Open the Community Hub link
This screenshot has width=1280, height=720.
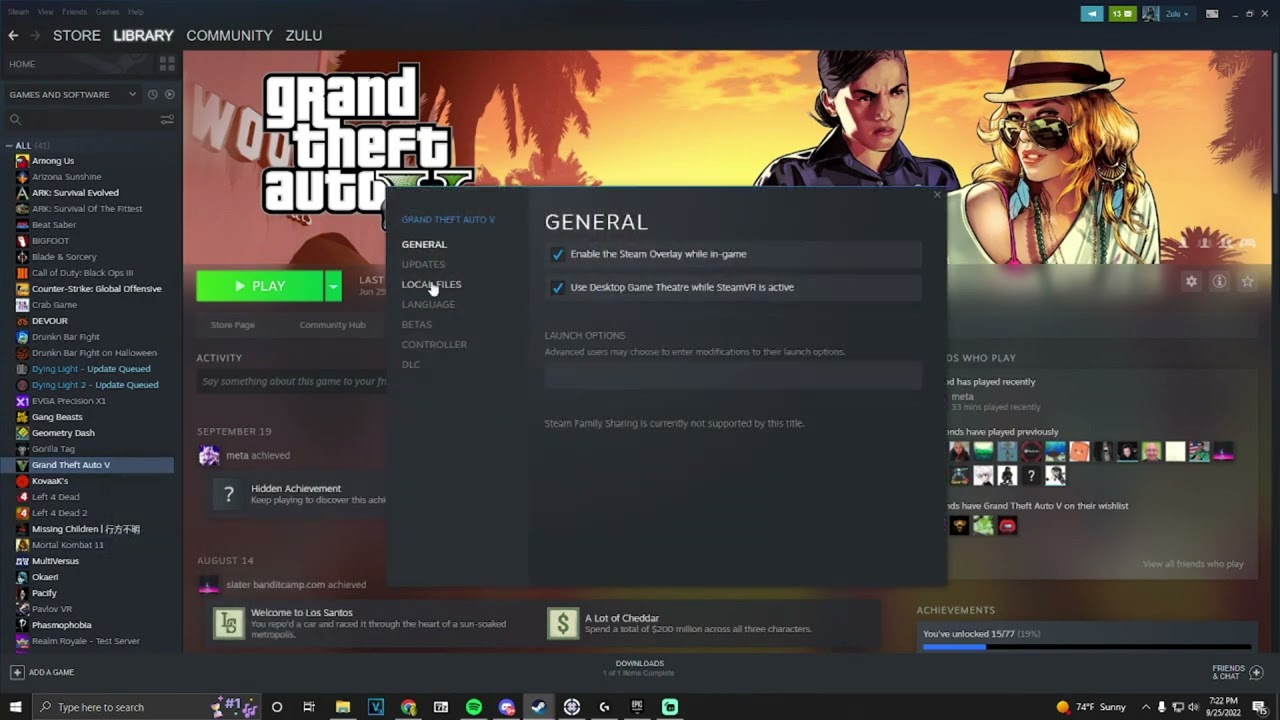pos(332,325)
